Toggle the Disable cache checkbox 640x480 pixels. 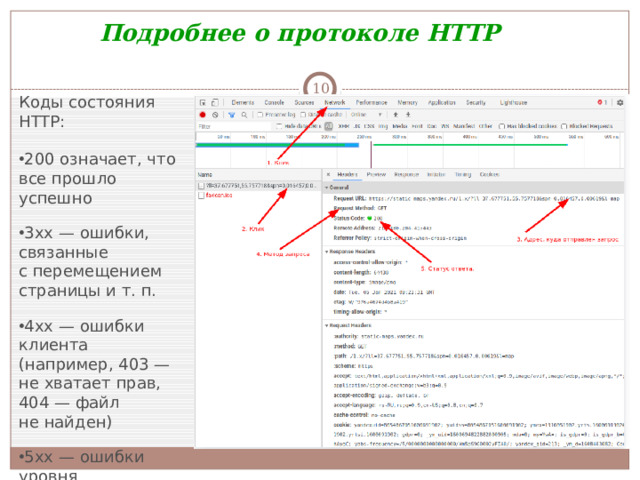point(303,115)
